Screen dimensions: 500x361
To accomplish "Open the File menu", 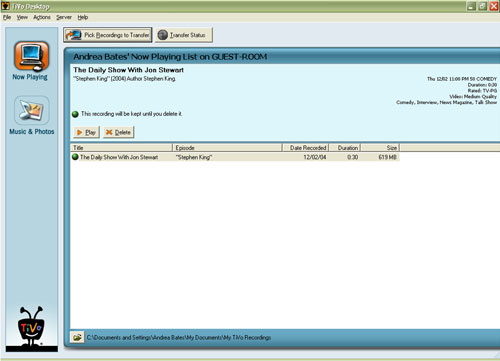I will point(7,17).
